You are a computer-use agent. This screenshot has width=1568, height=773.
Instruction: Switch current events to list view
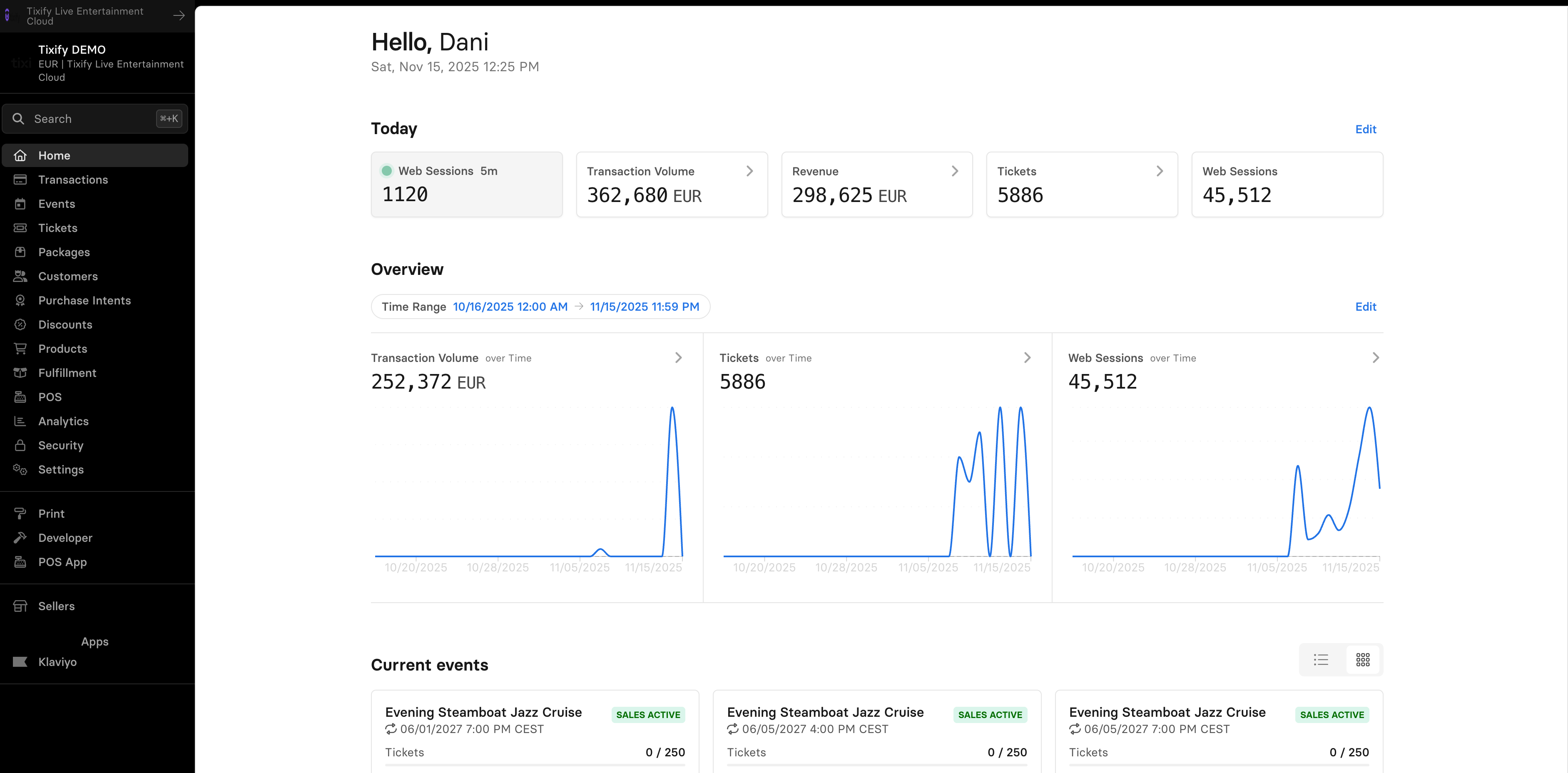(x=1321, y=660)
